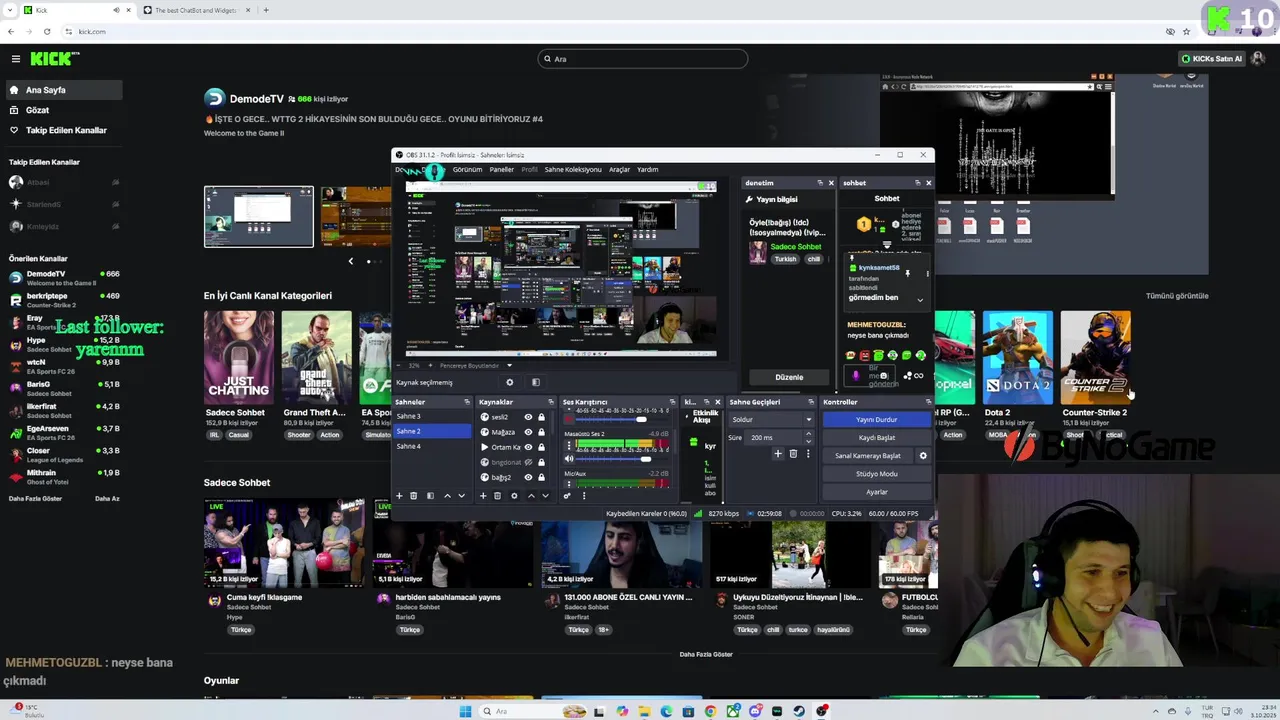
Task: Remove the transition with the Sahne Geçişleri trash icon
Action: click(793, 454)
